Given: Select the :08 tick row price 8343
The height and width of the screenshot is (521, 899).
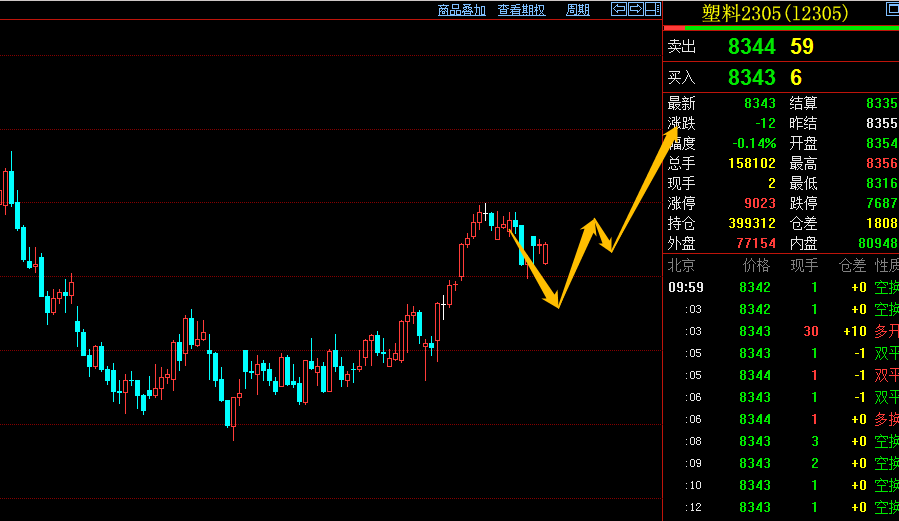Looking at the screenshot, I should pyautogui.click(x=755, y=441).
